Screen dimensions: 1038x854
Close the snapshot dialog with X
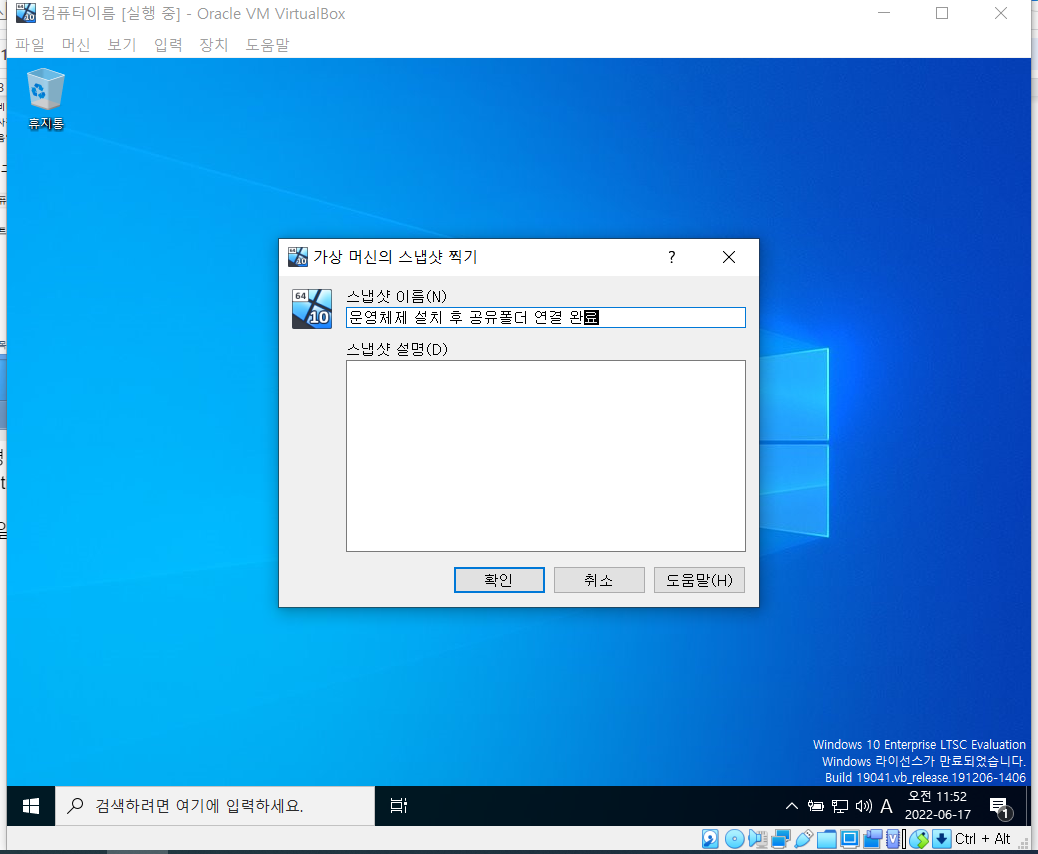[729, 257]
